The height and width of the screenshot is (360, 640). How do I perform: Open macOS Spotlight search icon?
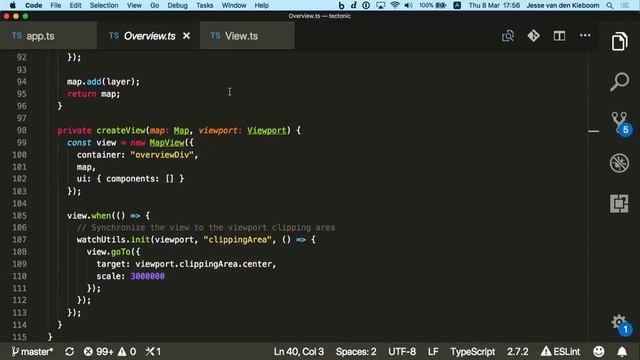pyautogui.click(x=609, y=5)
